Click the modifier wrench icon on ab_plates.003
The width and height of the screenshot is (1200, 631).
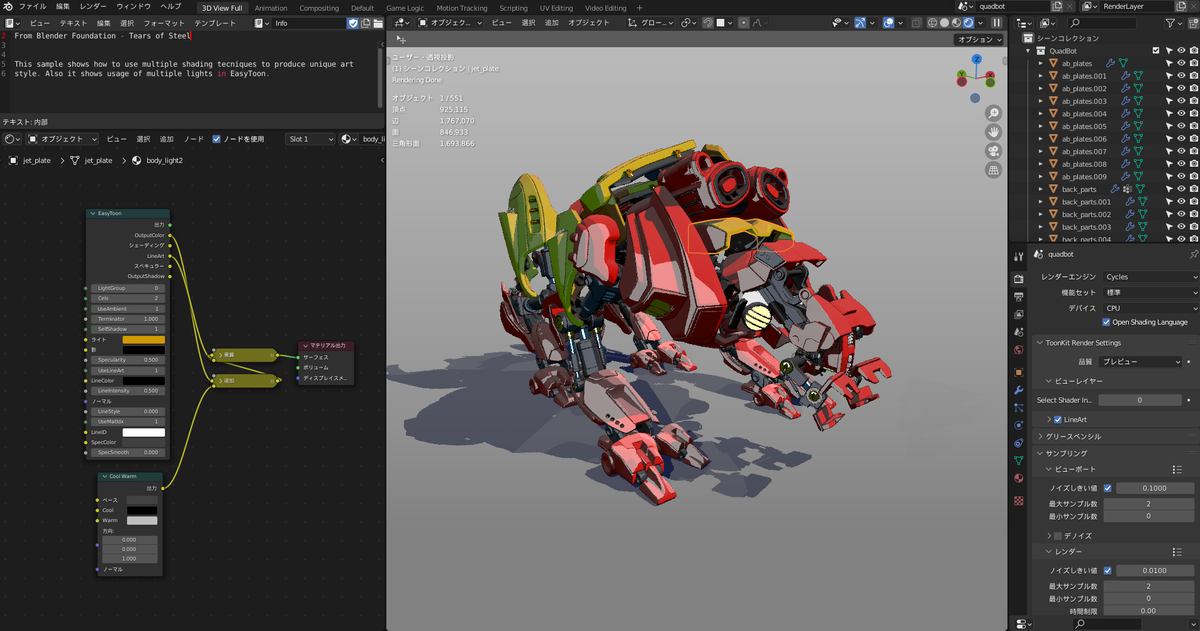[1124, 101]
